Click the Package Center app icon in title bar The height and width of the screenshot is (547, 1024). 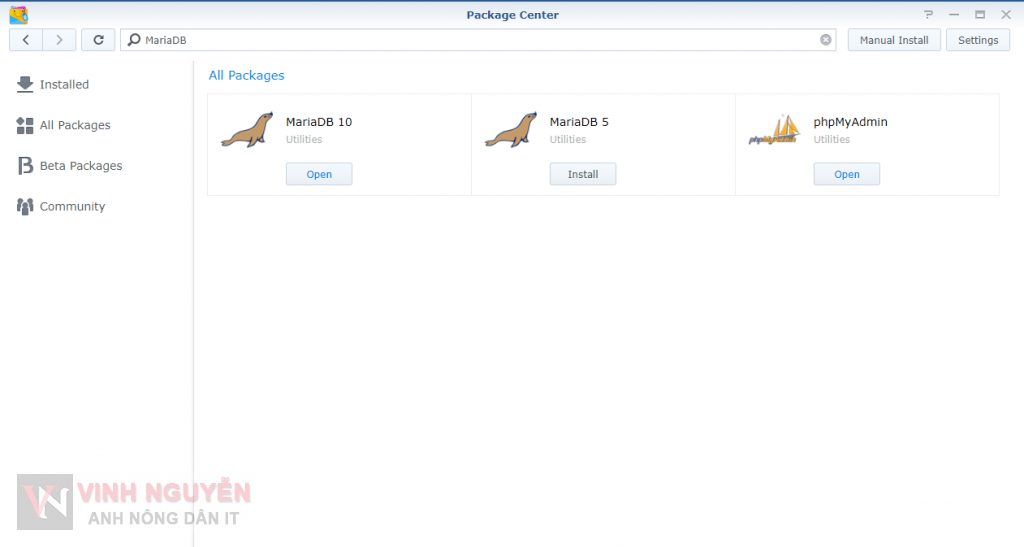(18, 14)
